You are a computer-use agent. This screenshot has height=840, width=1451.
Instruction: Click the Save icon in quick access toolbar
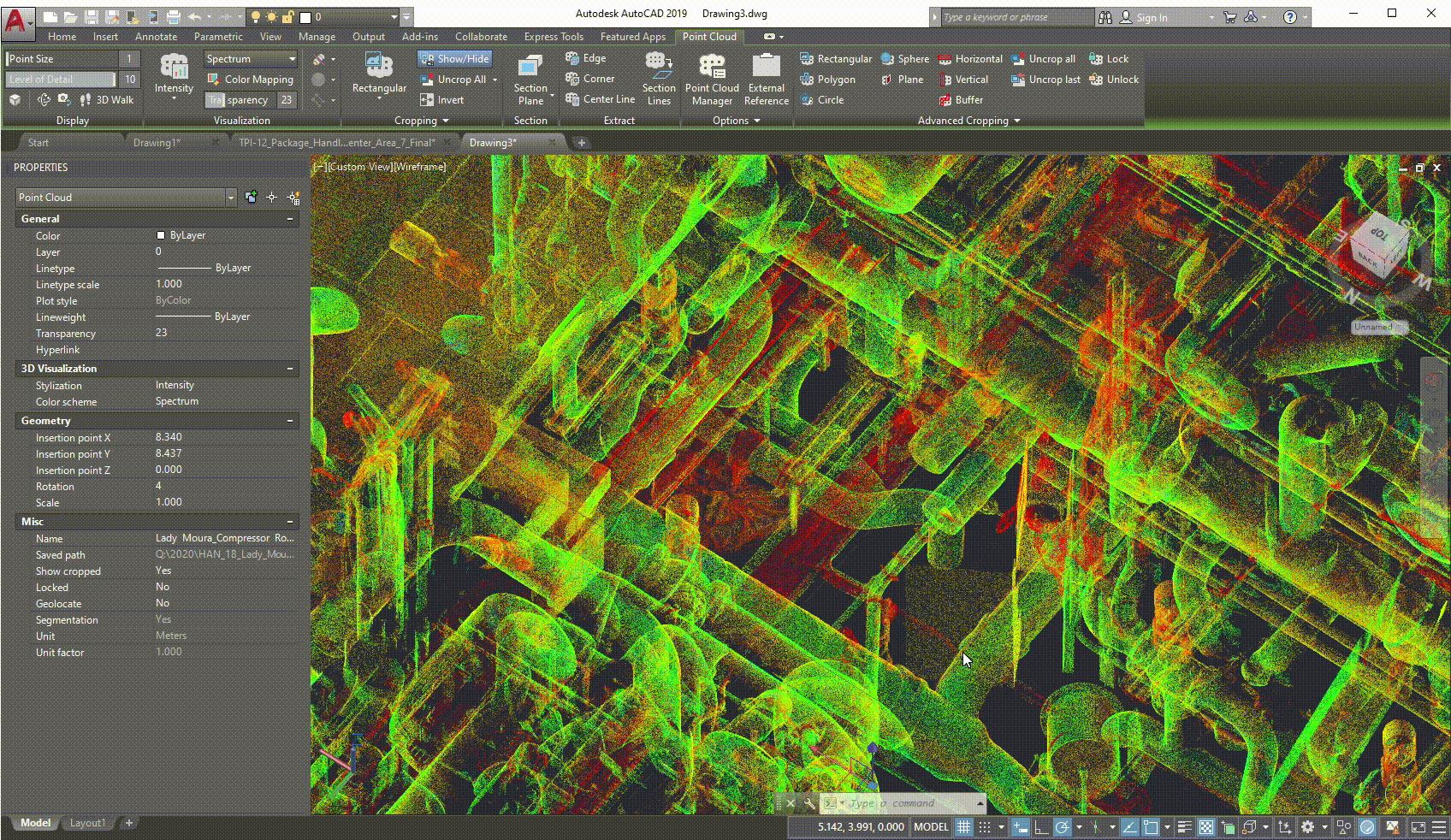(92, 17)
